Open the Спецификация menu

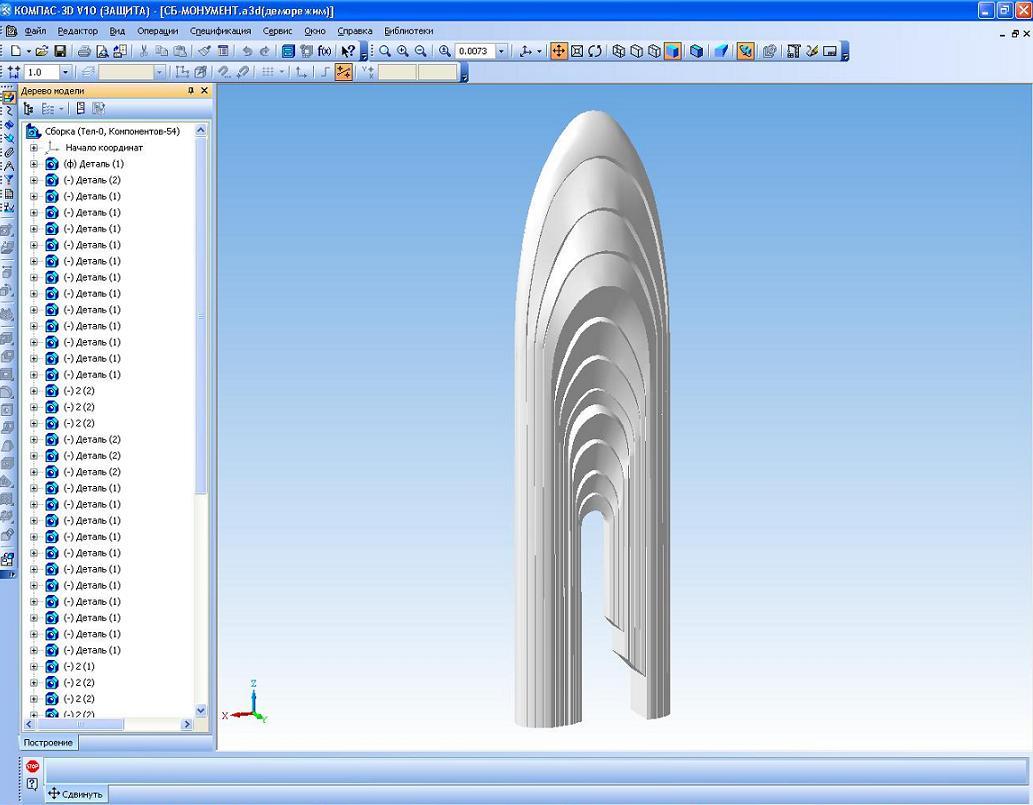pyautogui.click(x=221, y=31)
